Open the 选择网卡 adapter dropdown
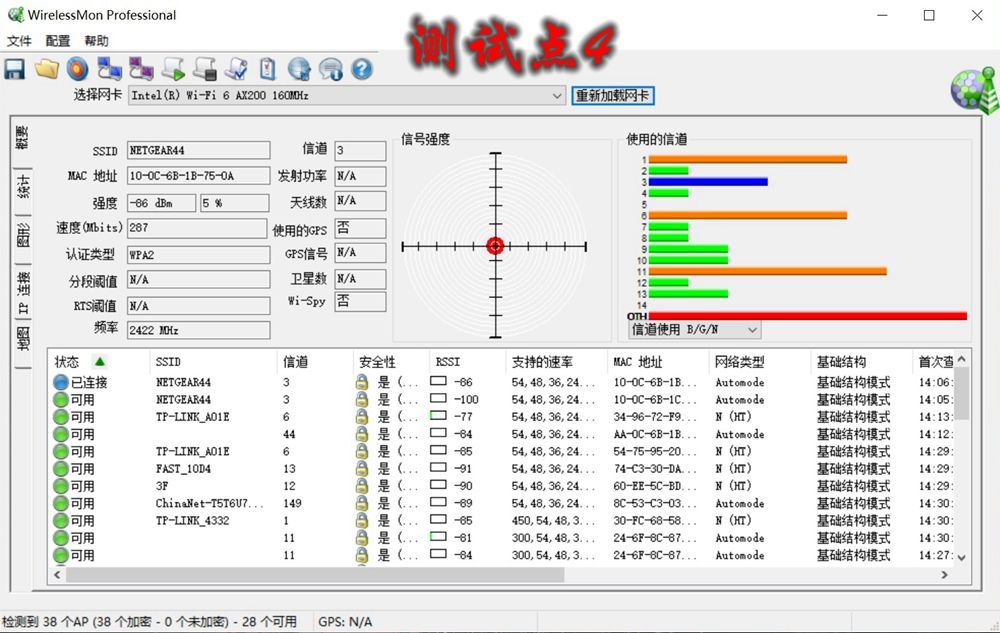Image resolution: width=1000 pixels, height=633 pixels. (x=557, y=96)
